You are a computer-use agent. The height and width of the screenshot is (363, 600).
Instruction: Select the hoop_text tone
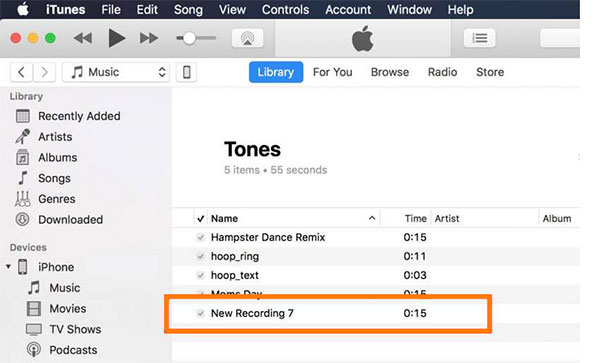click(x=235, y=275)
